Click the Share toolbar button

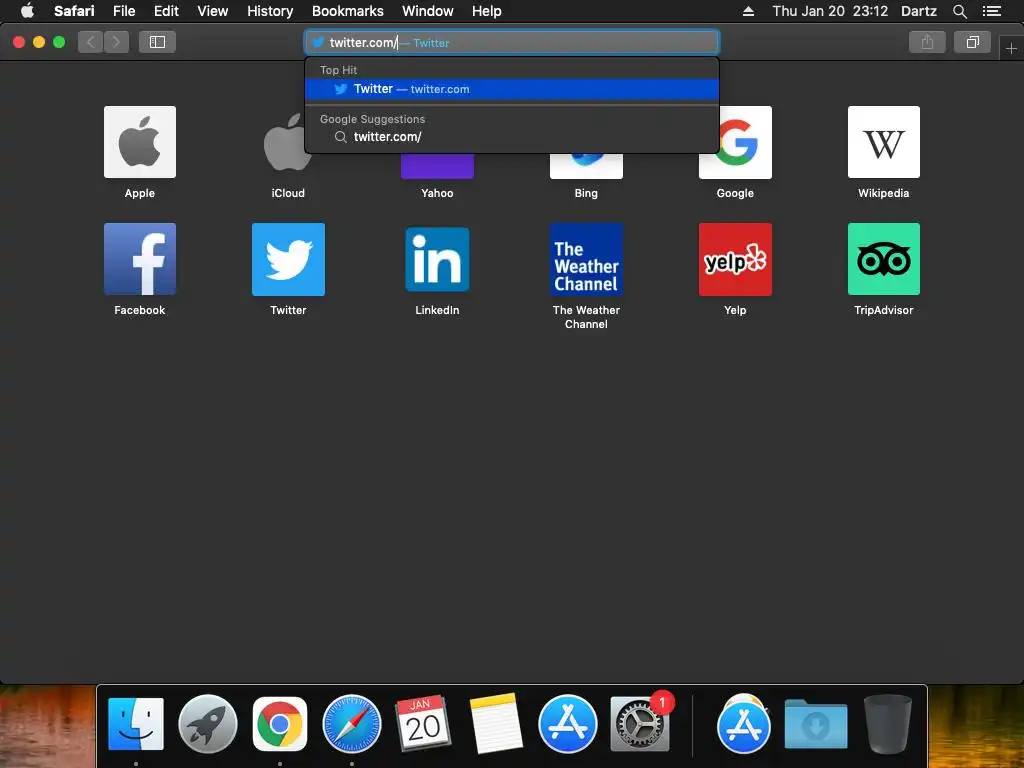tap(927, 42)
